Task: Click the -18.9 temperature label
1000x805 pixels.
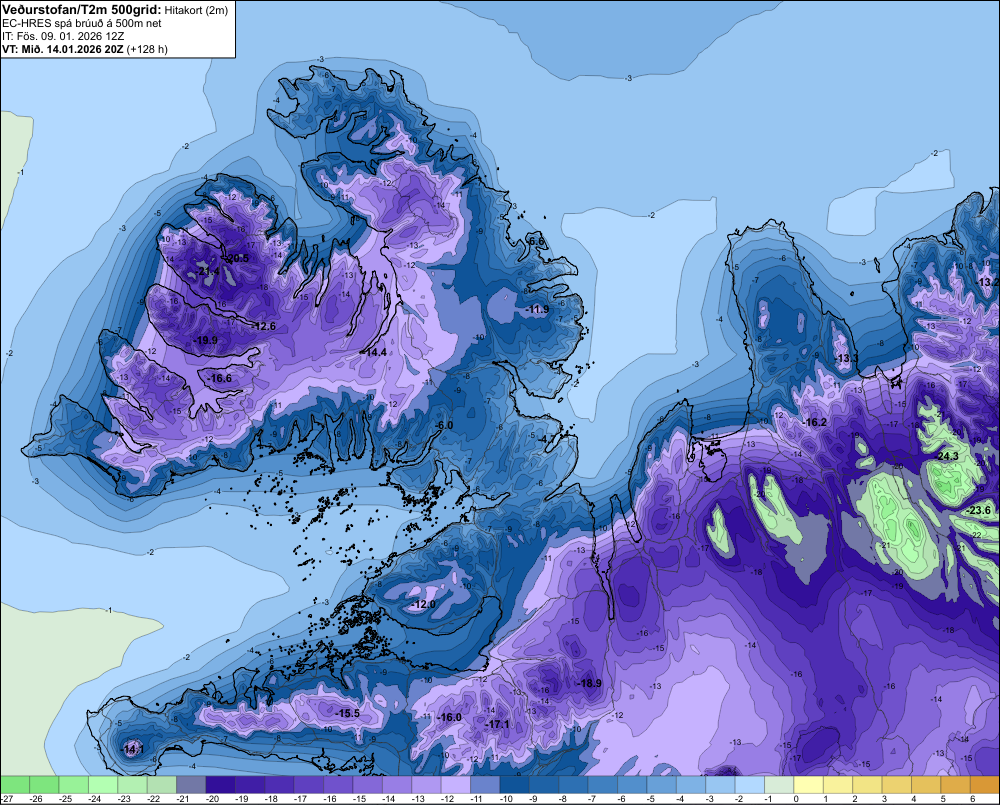Action: point(589,683)
